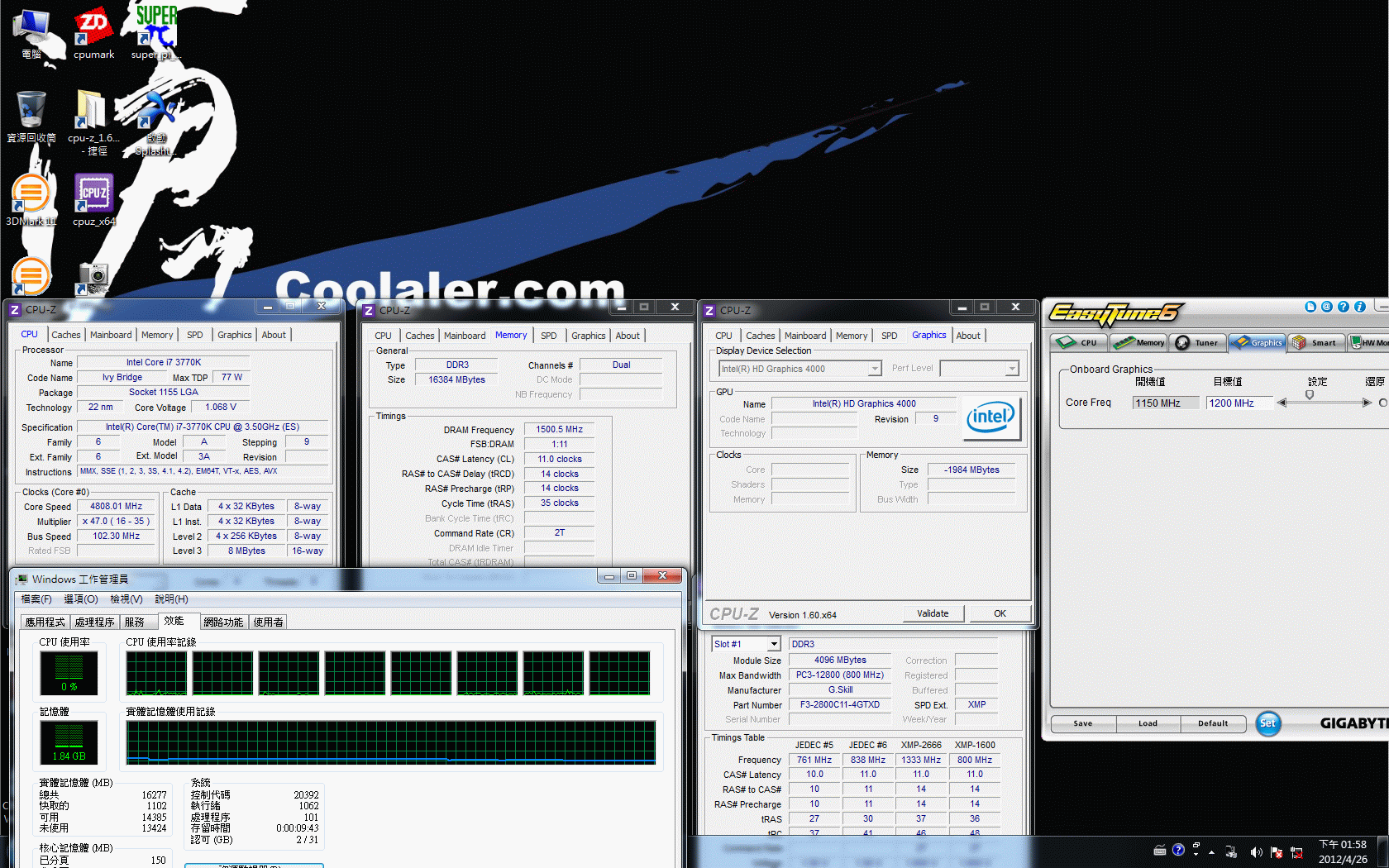Click the Part Number F3-2800C11-4GTXD

[840, 705]
